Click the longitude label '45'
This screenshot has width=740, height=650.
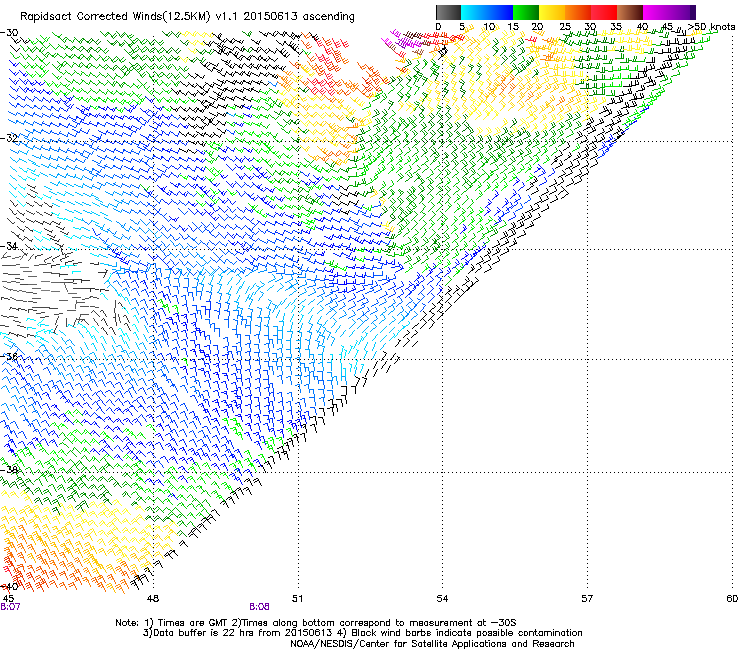pos(8,599)
